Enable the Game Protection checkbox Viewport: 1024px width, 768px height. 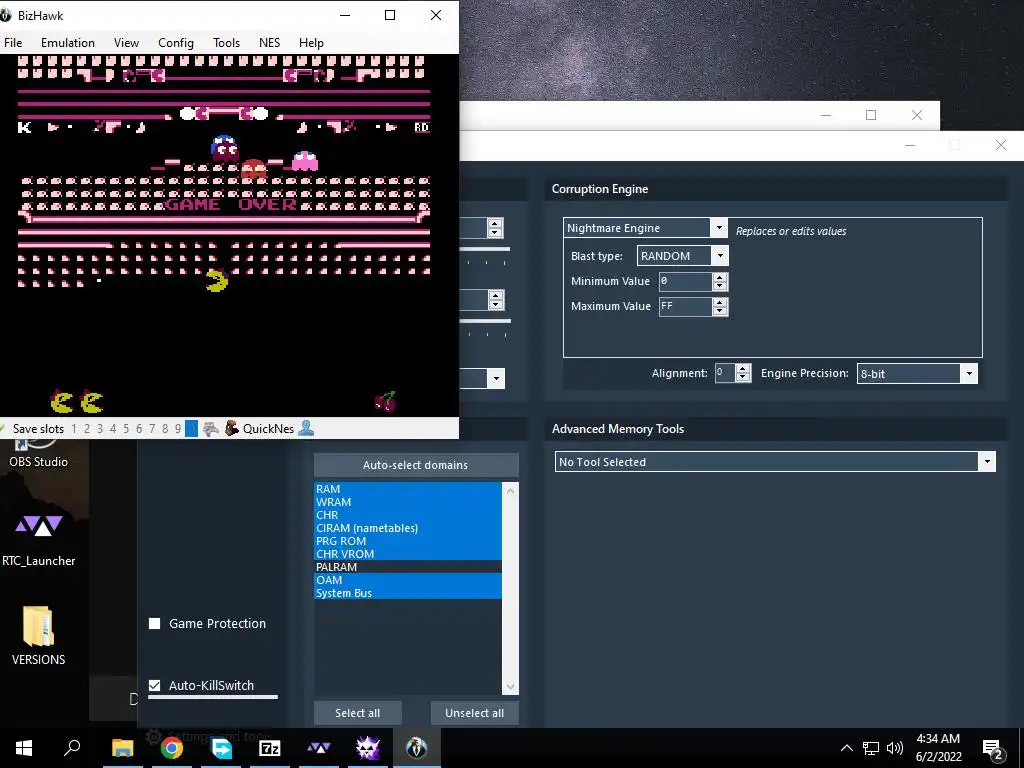click(x=155, y=624)
